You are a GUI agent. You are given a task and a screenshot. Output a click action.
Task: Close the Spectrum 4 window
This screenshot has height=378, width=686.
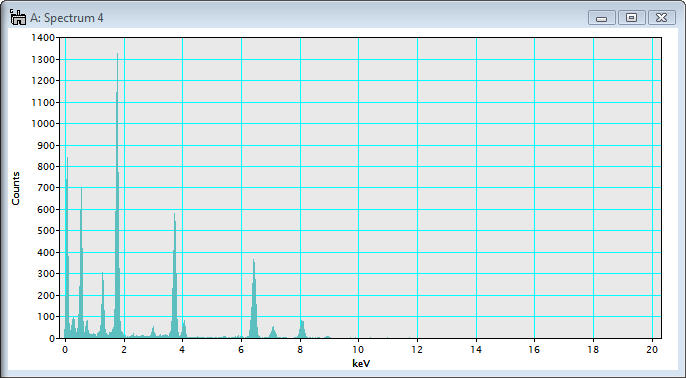coord(662,18)
